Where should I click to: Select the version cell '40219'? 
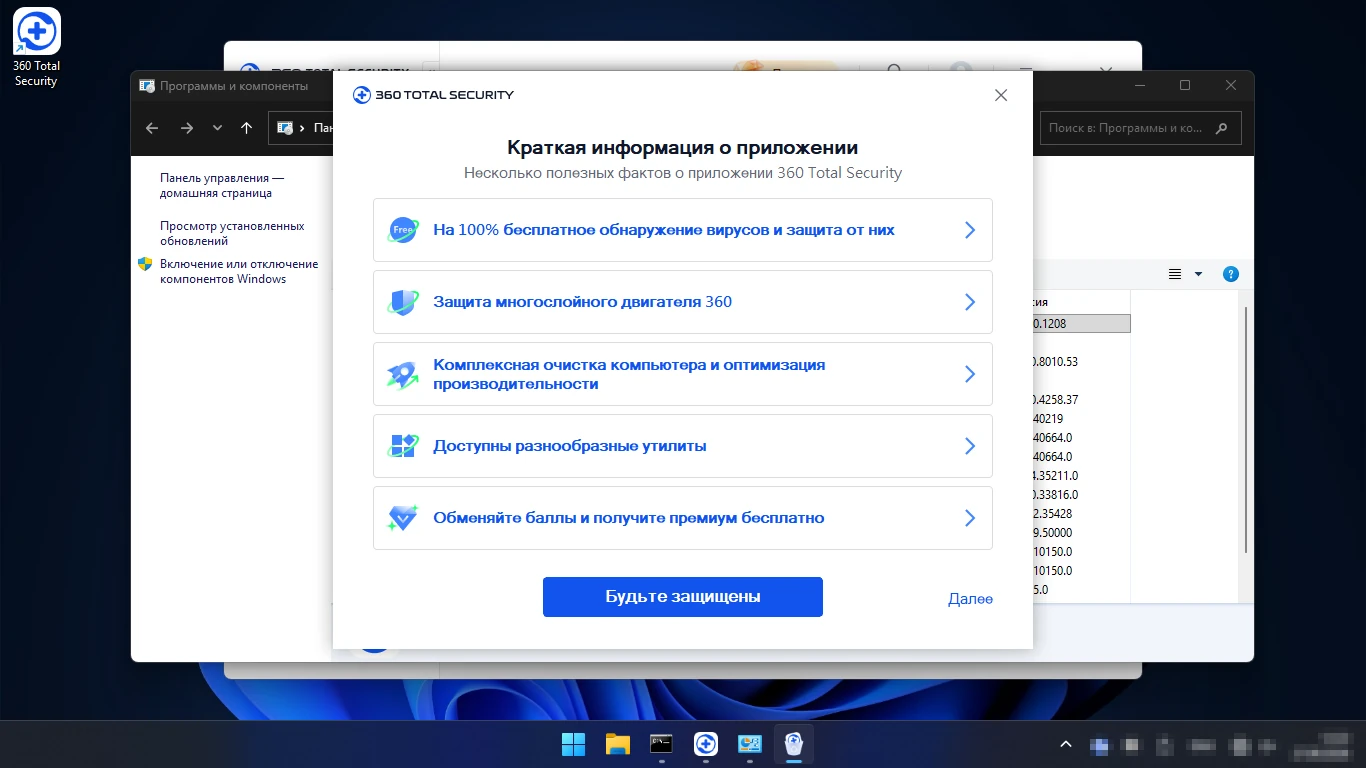[x=1050, y=418]
